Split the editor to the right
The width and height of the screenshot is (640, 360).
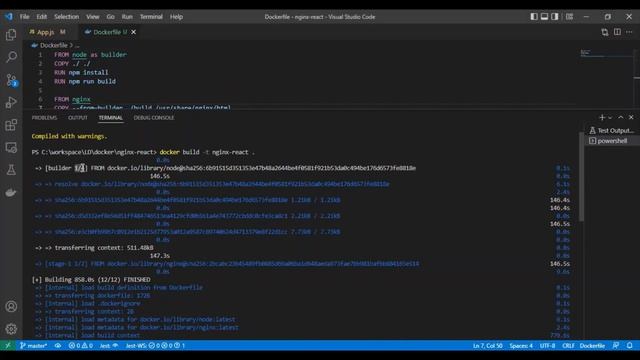[x=617, y=32]
